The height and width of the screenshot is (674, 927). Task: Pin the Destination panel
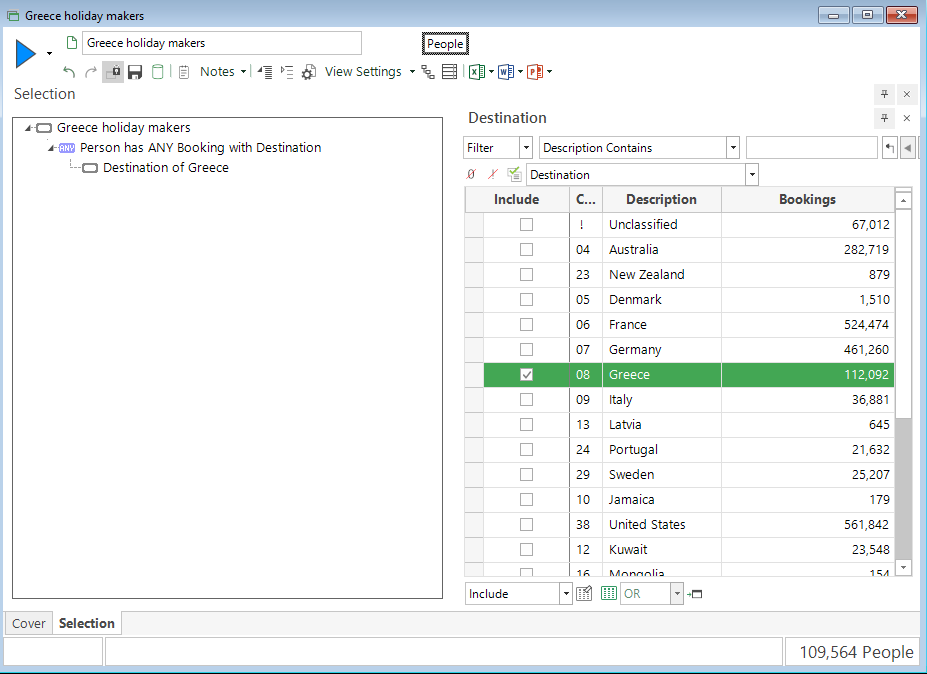884,118
